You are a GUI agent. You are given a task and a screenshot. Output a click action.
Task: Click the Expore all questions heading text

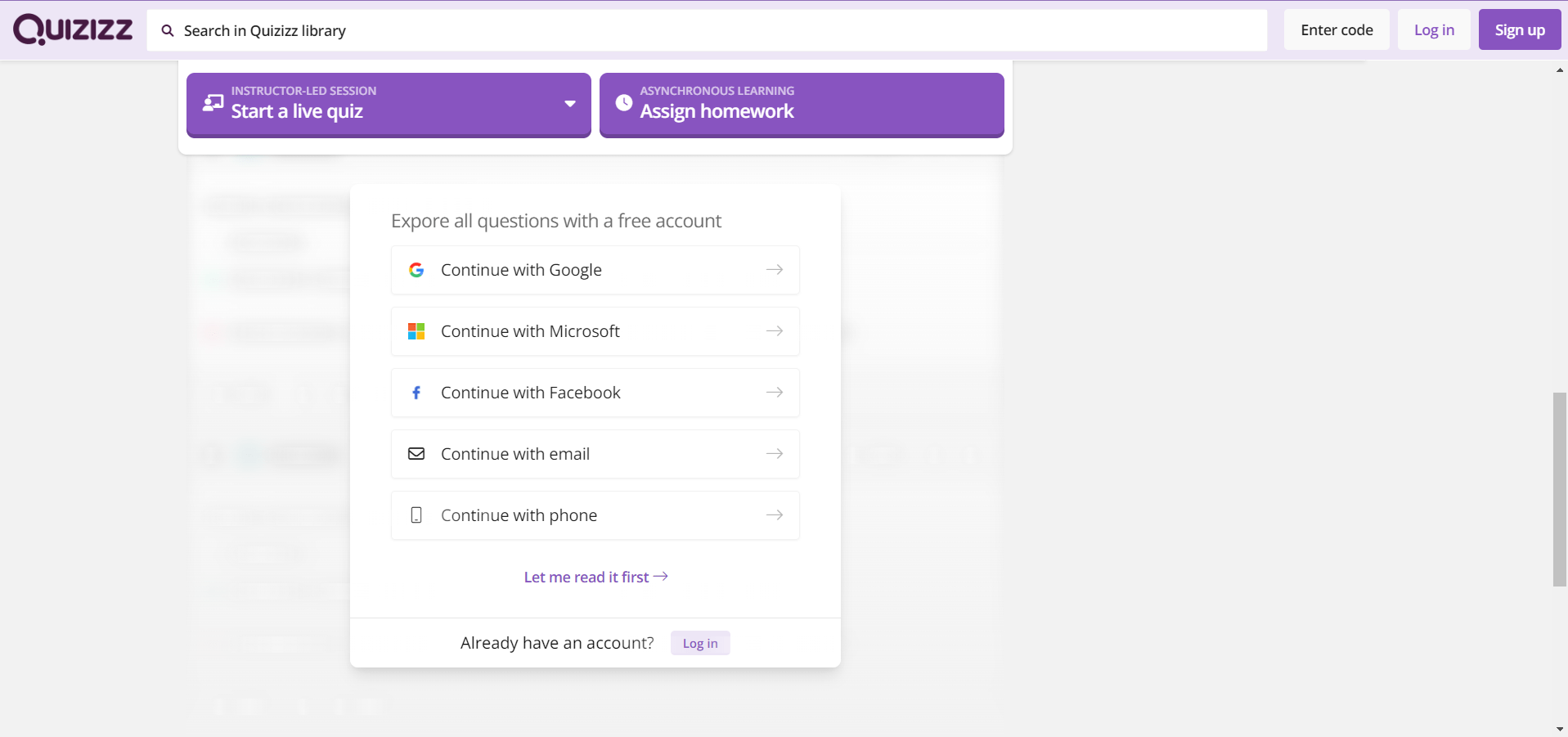(556, 221)
